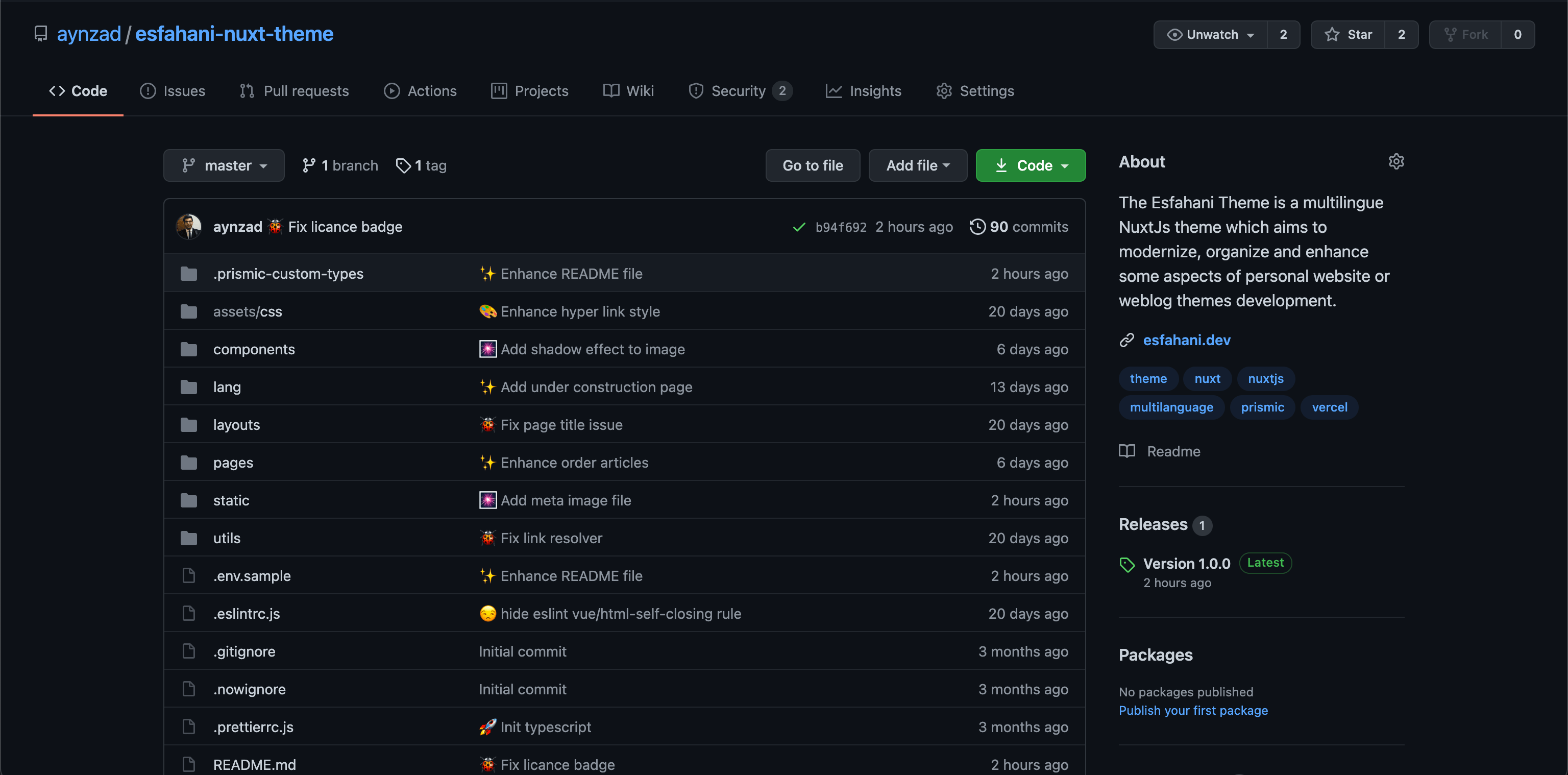Click the link chain icon beside esfahani.dev

point(1126,340)
